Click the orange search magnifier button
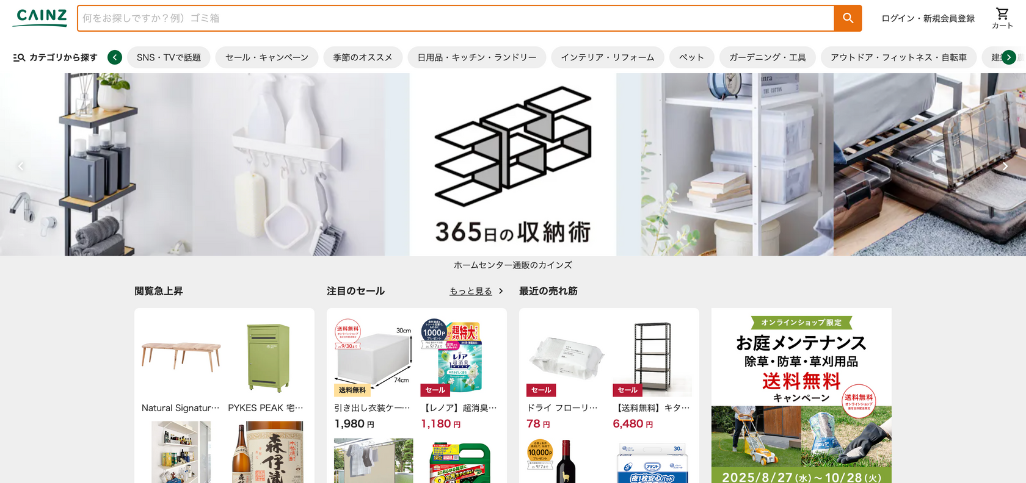This screenshot has width=1026, height=483. (847, 18)
